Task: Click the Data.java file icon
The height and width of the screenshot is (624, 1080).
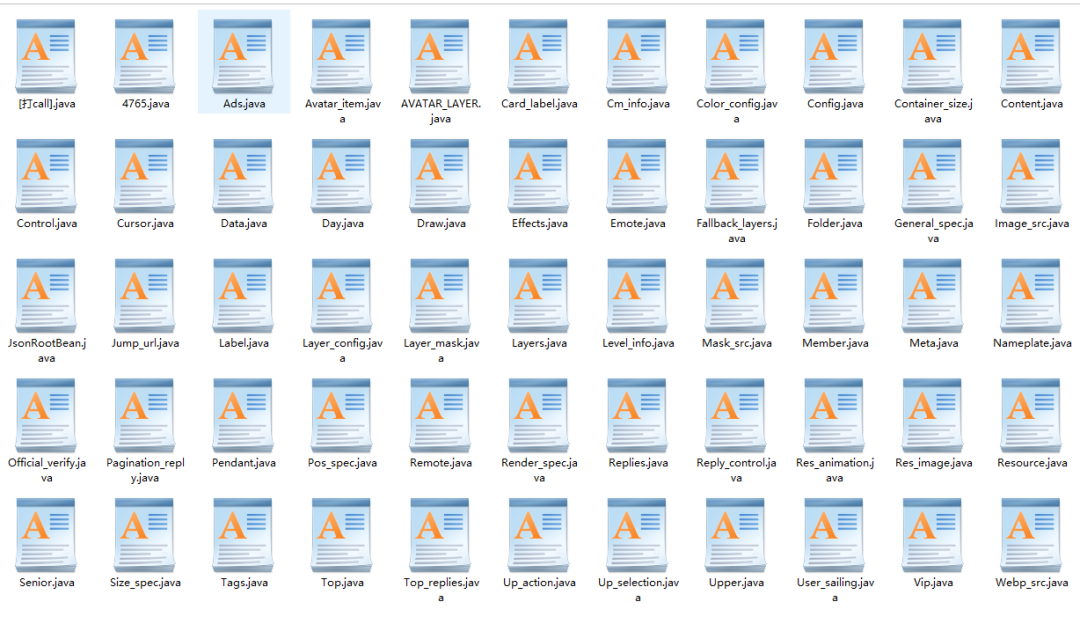Action: (x=243, y=177)
